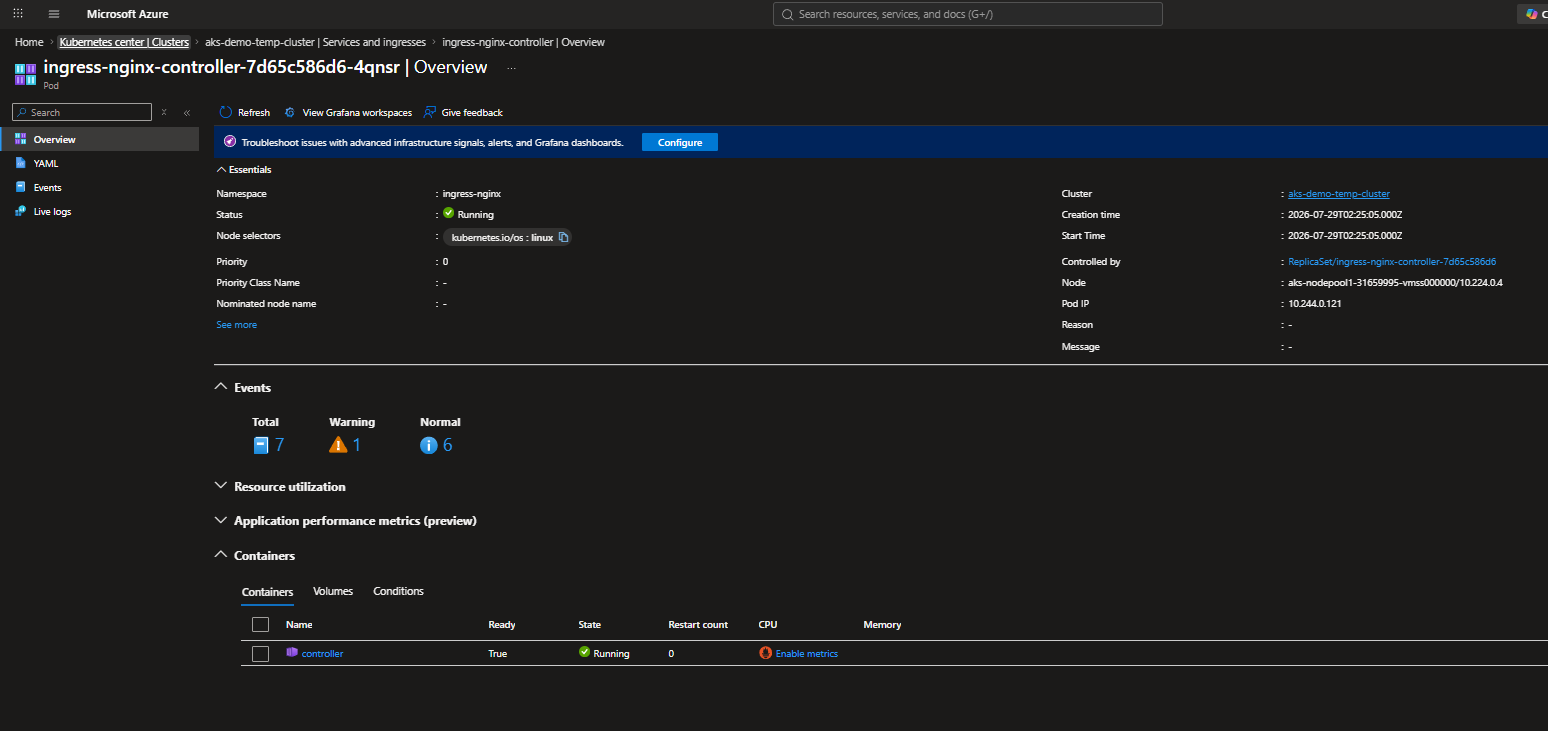Go to the aks-demo-temp-cluster | Services and ingresses breadcrumb

click(x=315, y=42)
